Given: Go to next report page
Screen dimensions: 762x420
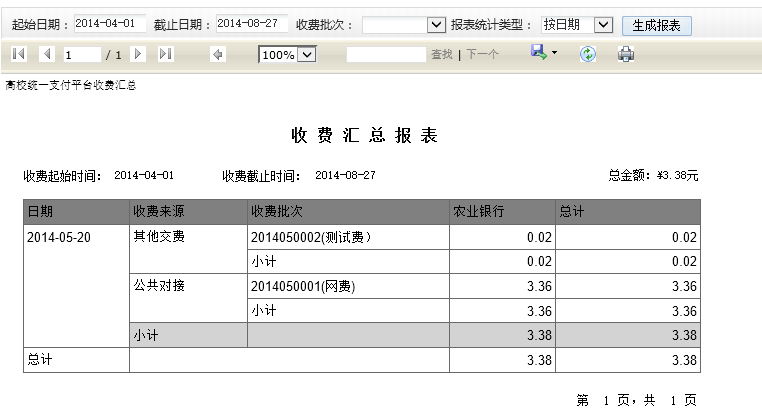Looking at the screenshot, I should click(x=138, y=54).
